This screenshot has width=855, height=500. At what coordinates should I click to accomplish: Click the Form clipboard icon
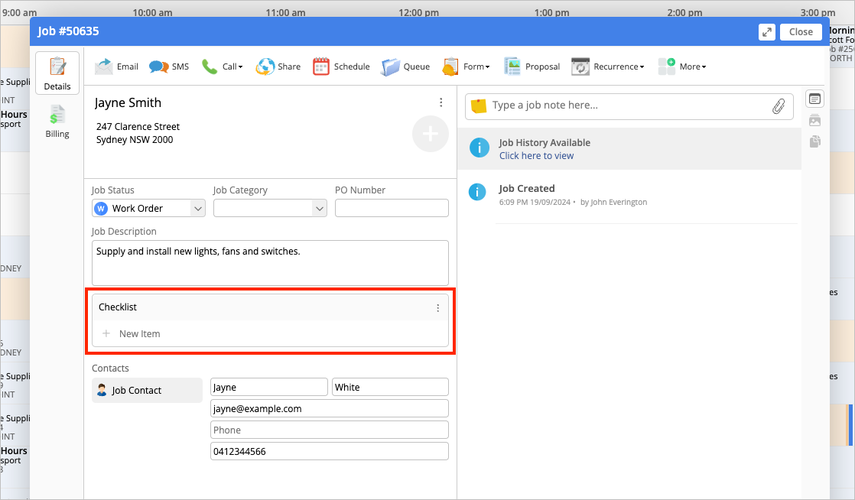point(450,67)
